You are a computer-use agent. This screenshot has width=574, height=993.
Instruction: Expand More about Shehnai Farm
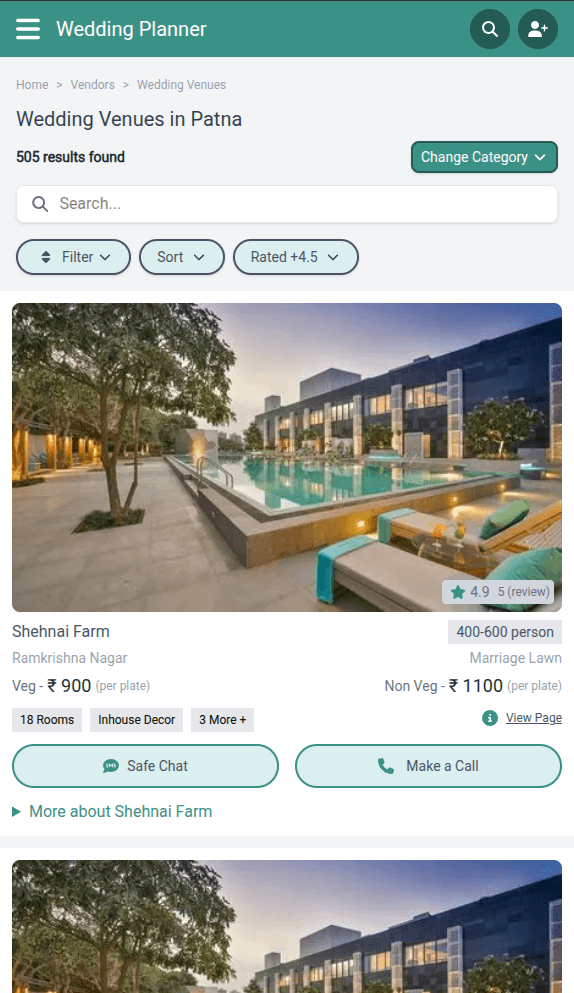(x=112, y=811)
